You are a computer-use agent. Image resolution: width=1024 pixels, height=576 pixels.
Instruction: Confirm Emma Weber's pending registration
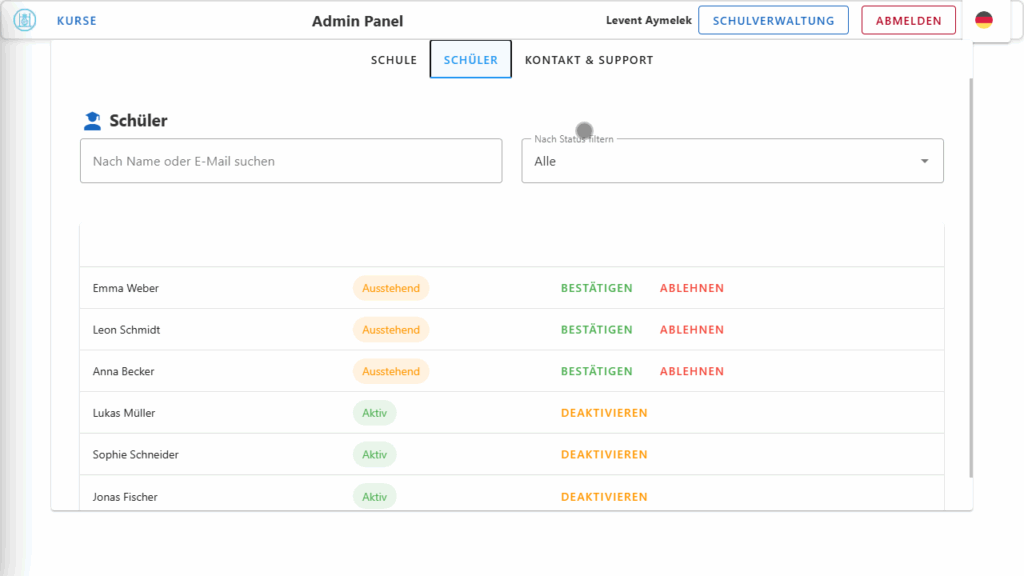pyautogui.click(x=596, y=288)
